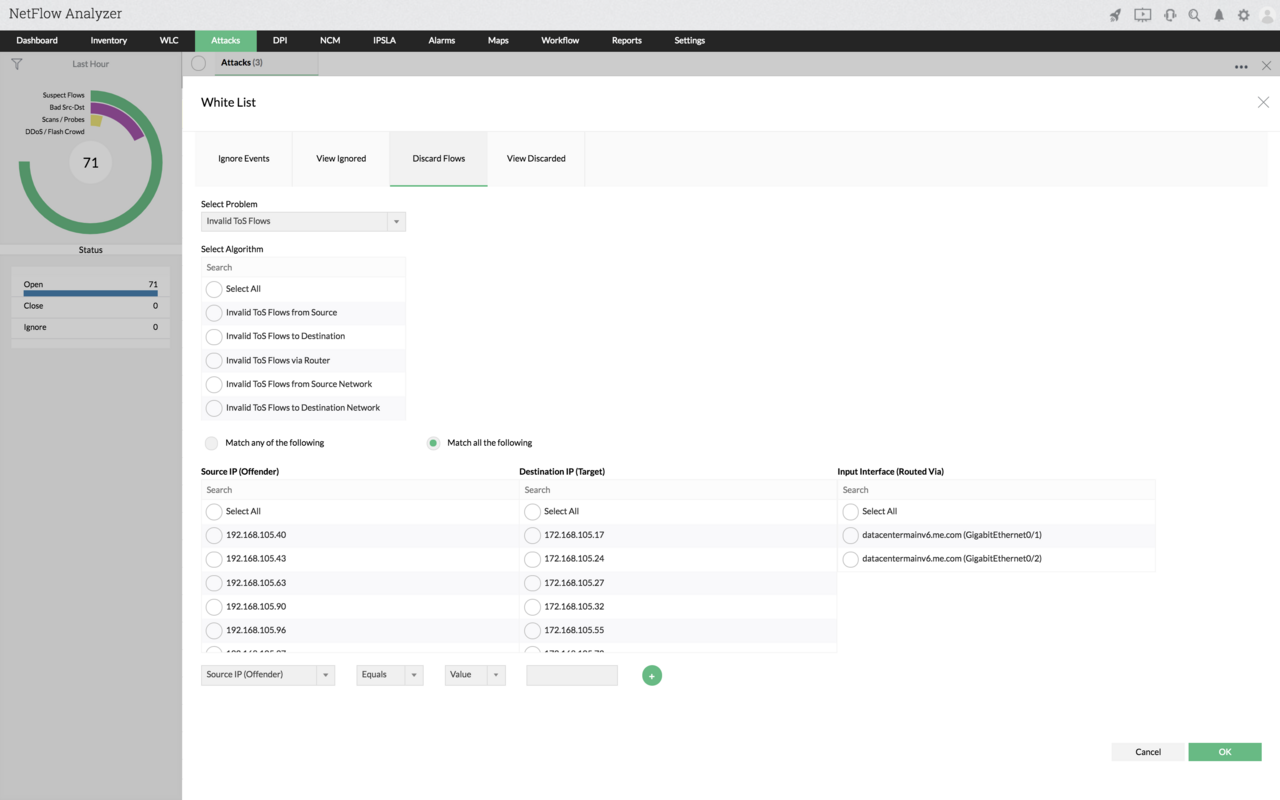Switch to the Ignore Events tab

point(244,159)
